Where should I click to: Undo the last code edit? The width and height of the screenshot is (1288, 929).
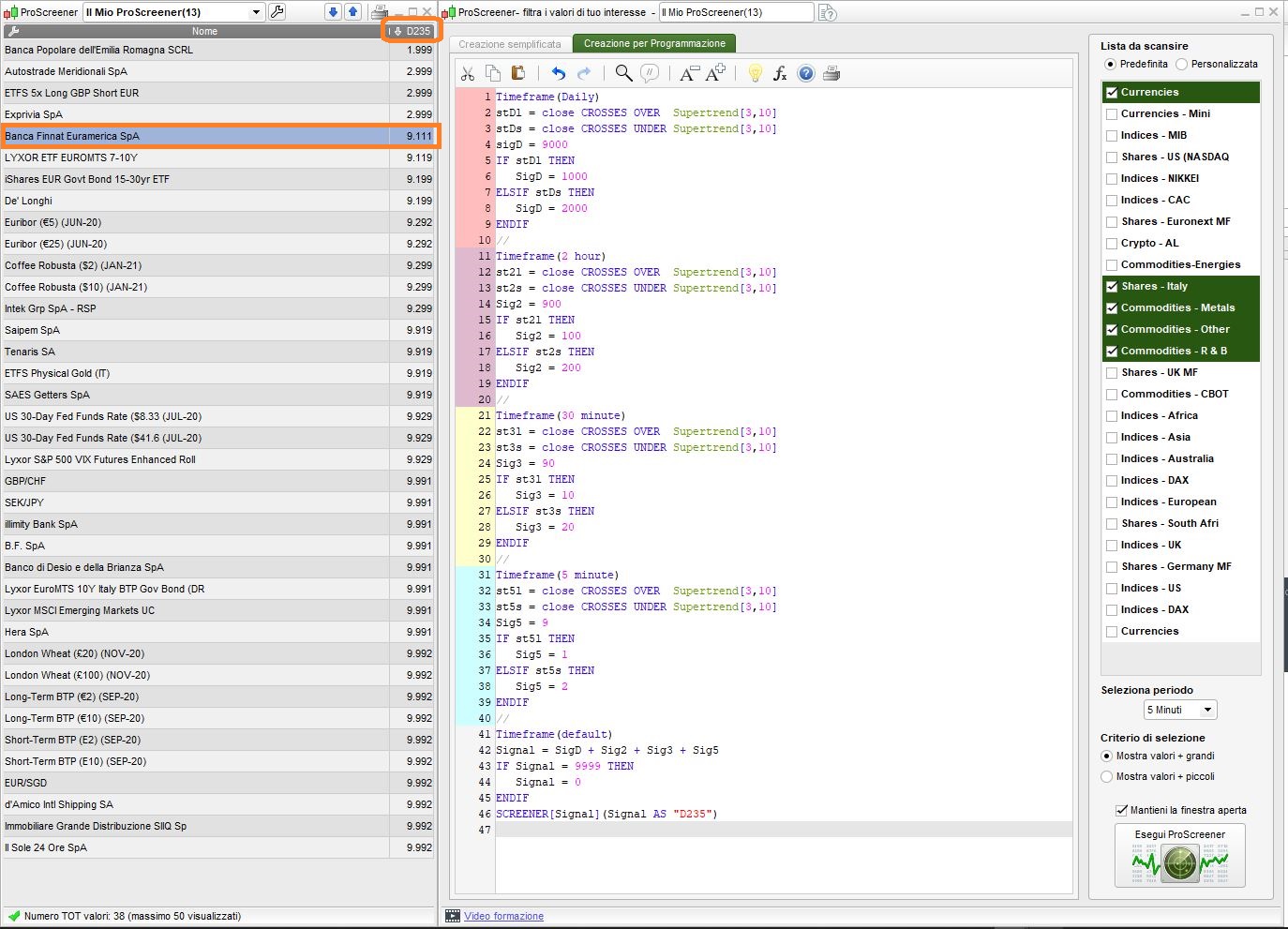(x=559, y=73)
